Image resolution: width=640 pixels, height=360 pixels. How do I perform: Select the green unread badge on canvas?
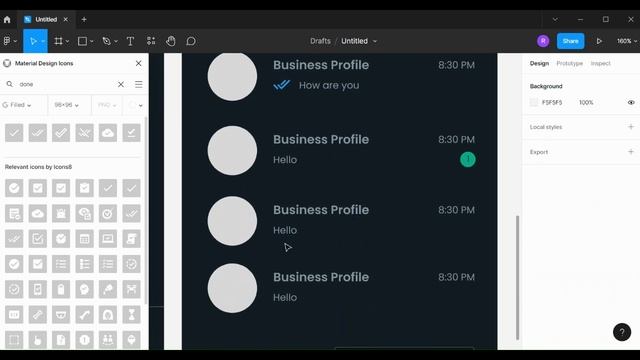point(468,160)
